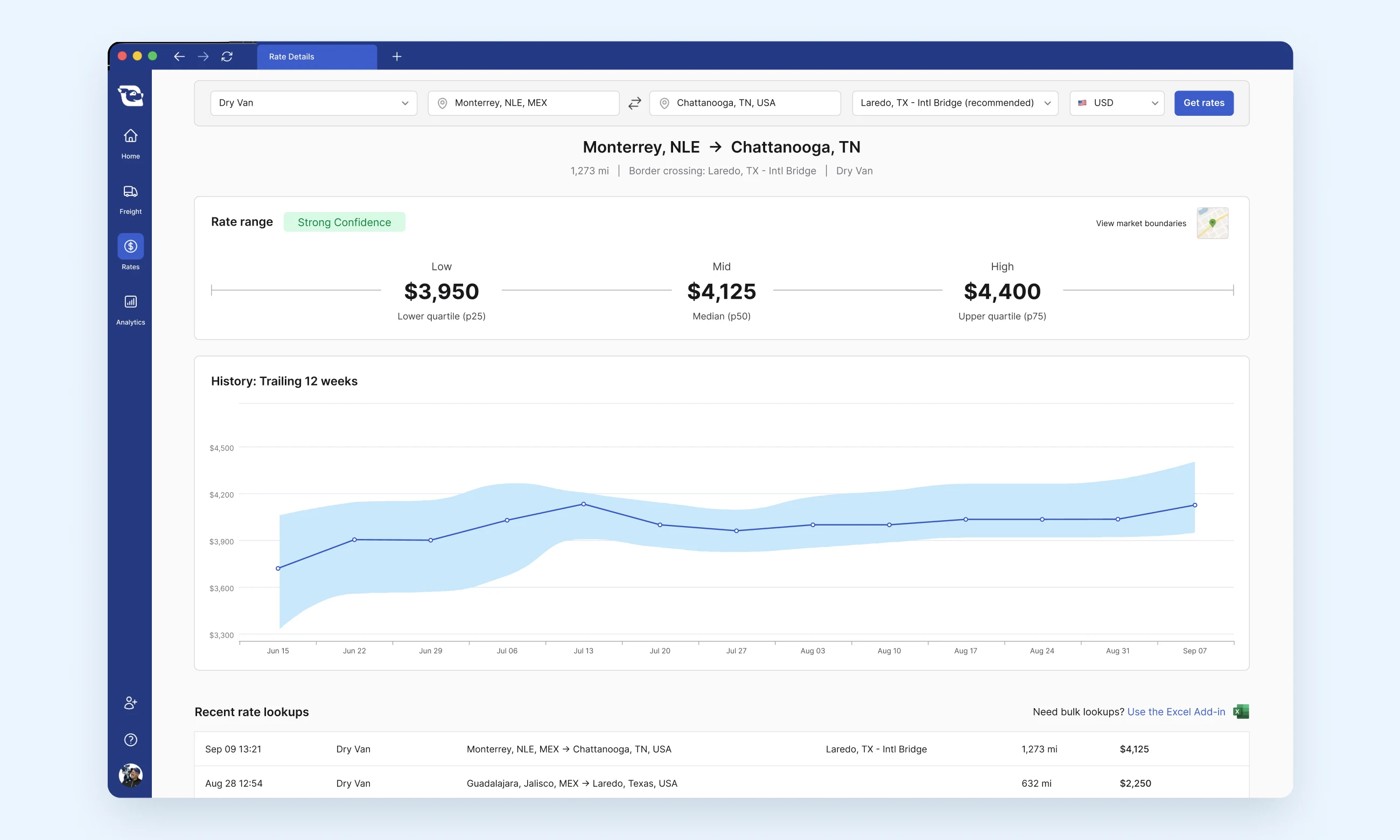Click the Aug 03 x-axis label on the chart
1400x840 pixels.
[x=813, y=651]
